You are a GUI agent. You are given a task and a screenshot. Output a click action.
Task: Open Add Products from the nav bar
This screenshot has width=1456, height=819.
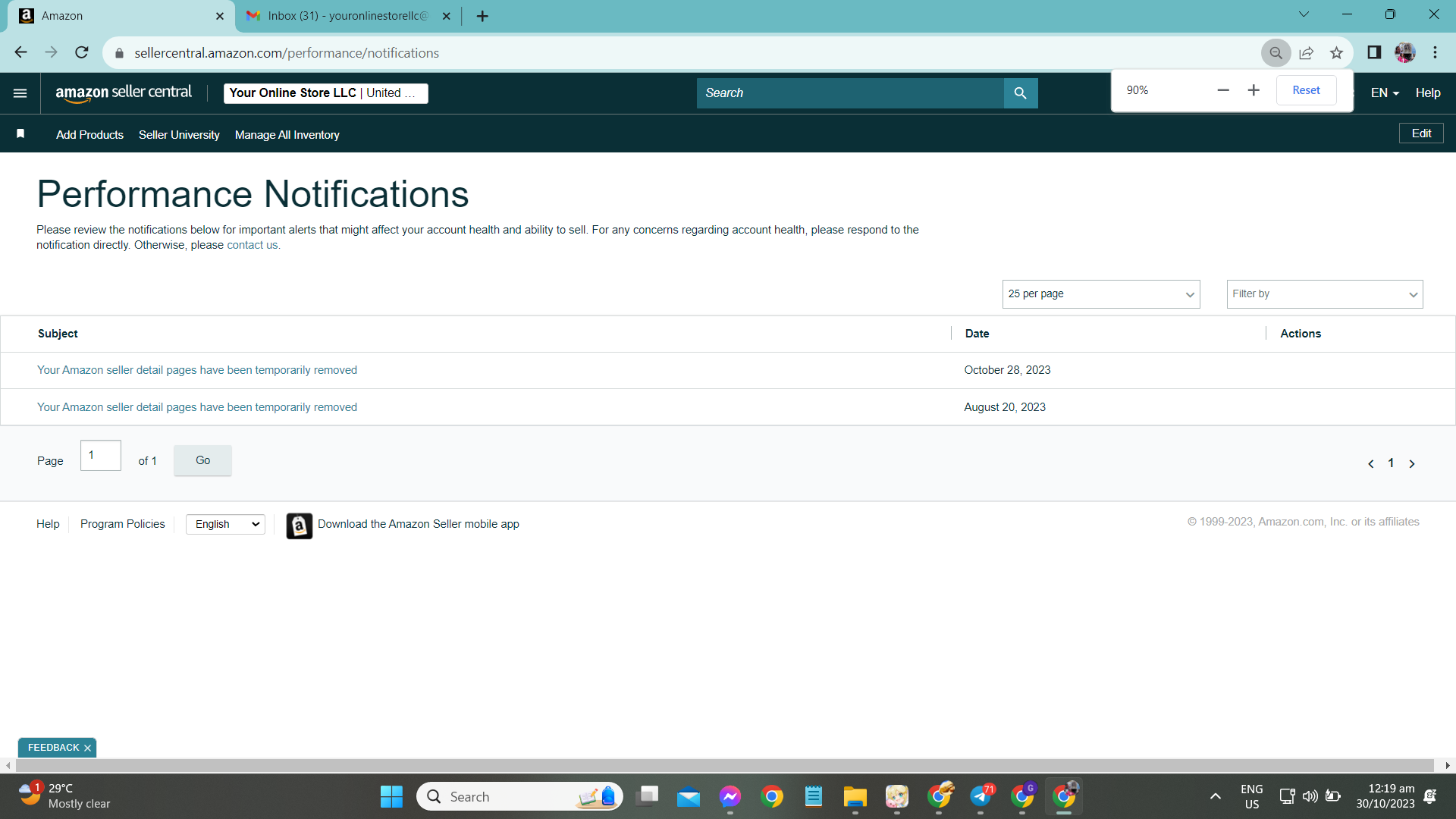click(89, 135)
